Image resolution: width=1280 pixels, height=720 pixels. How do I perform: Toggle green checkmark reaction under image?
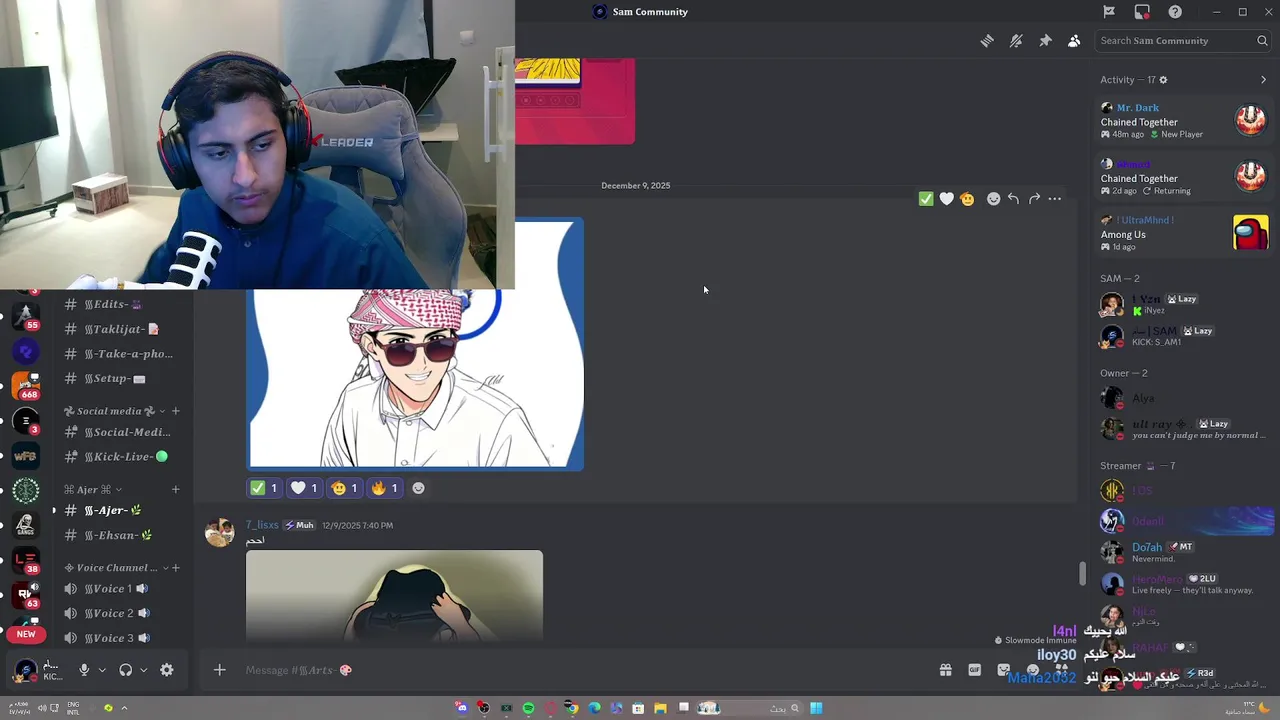point(264,488)
